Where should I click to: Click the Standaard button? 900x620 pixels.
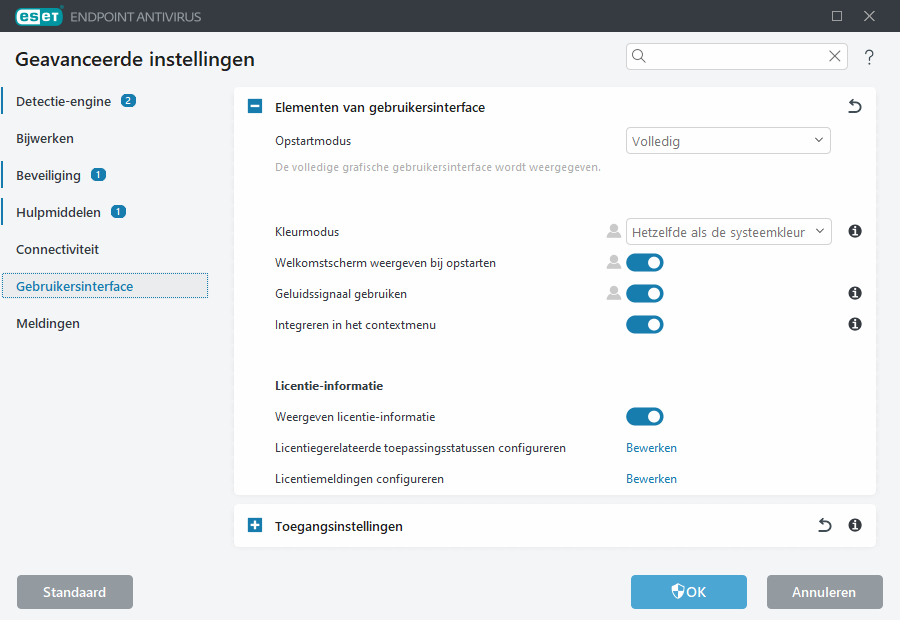(74, 591)
